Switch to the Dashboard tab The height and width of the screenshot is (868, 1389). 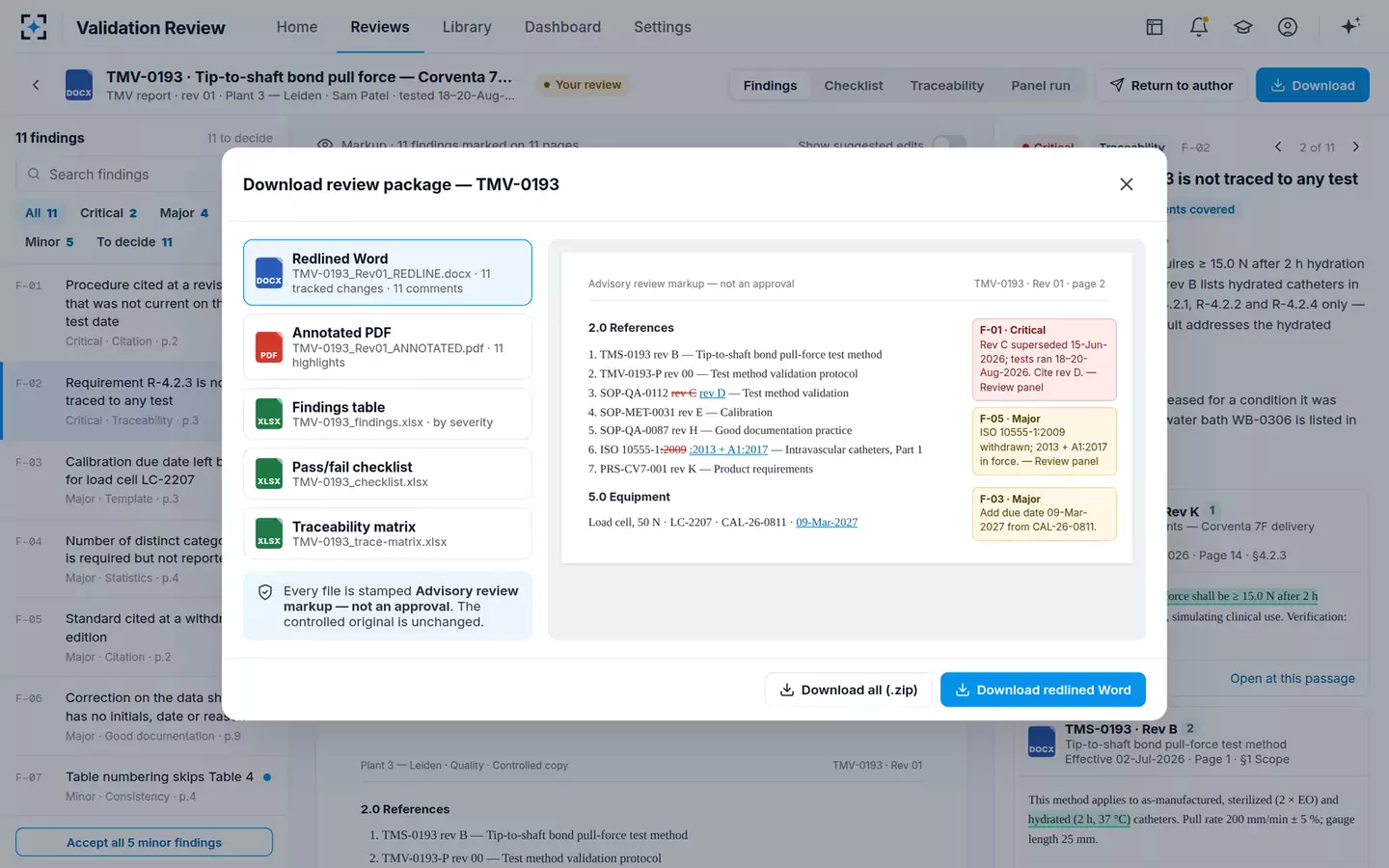tap(562, 27)
